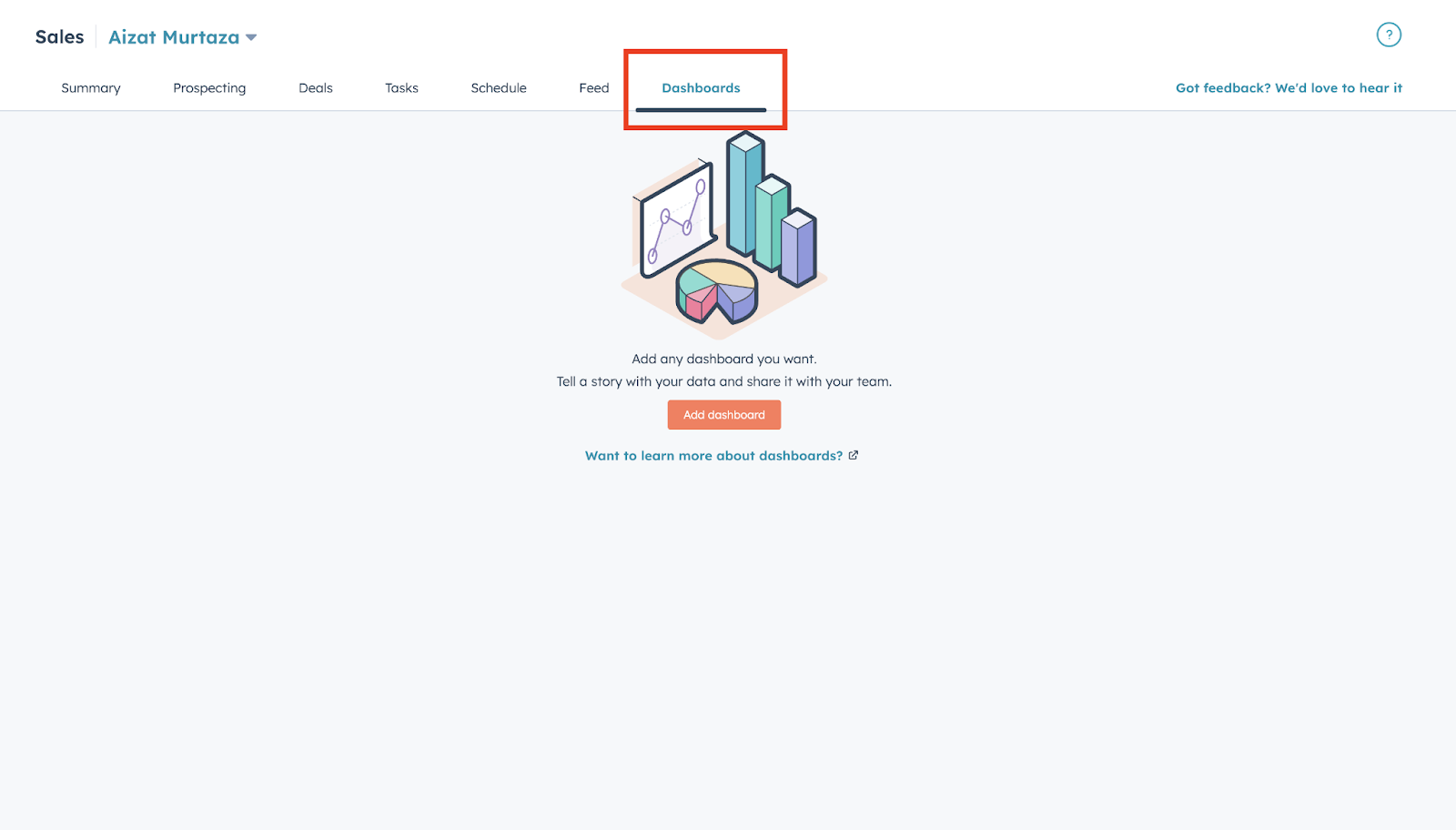
Task: Select the Schedule tab
Action: coord(499,88)
